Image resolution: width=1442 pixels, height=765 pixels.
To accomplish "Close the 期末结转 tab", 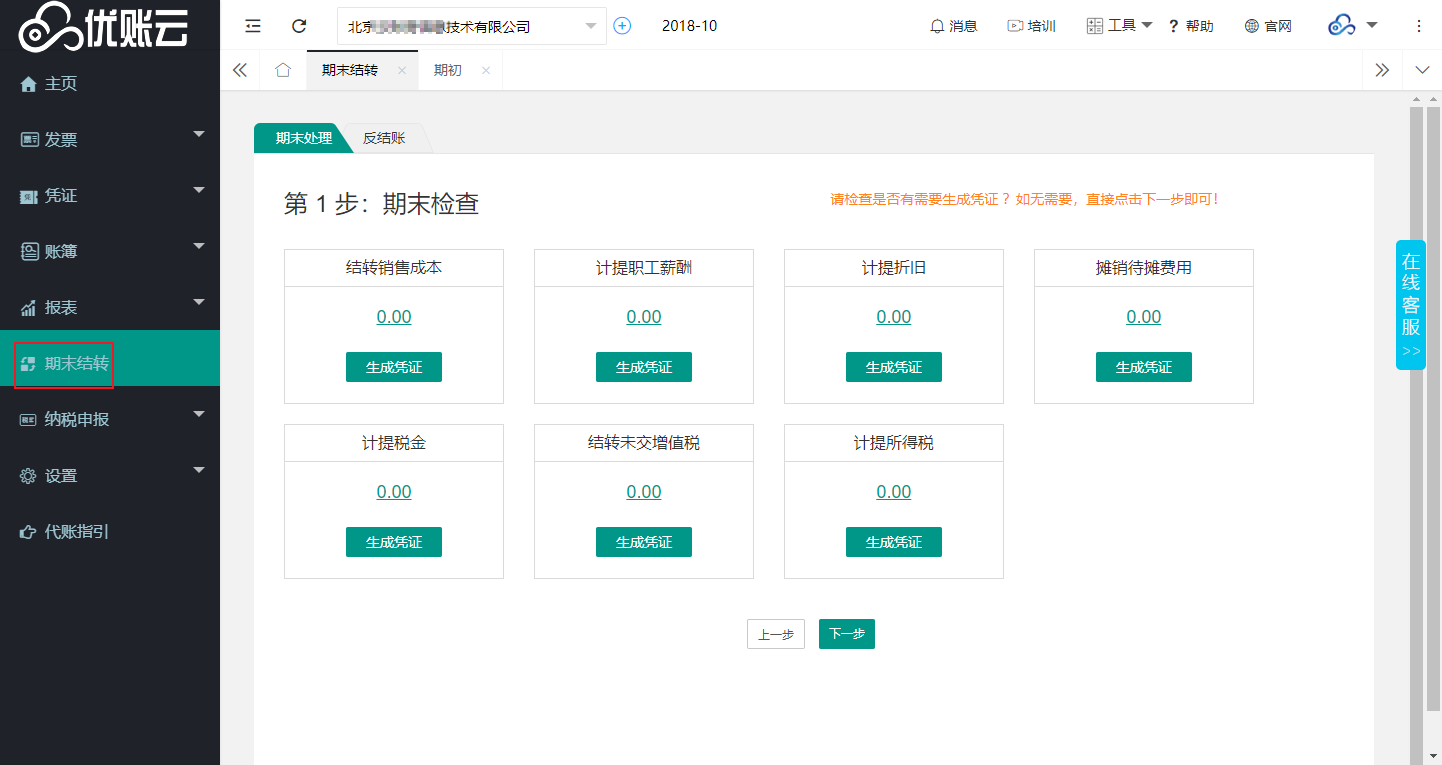I will [402, 70].
